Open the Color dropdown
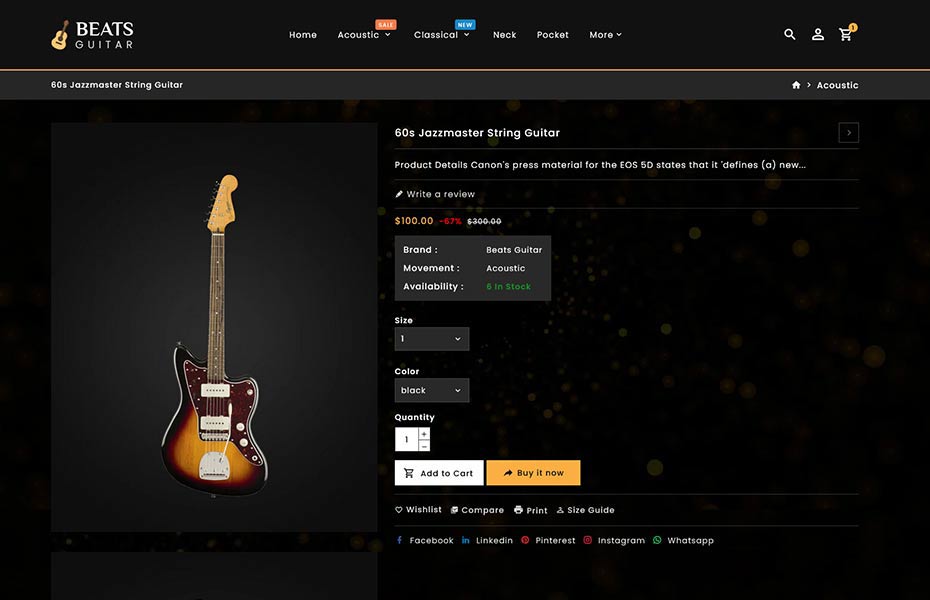 [x=431, y=390]
